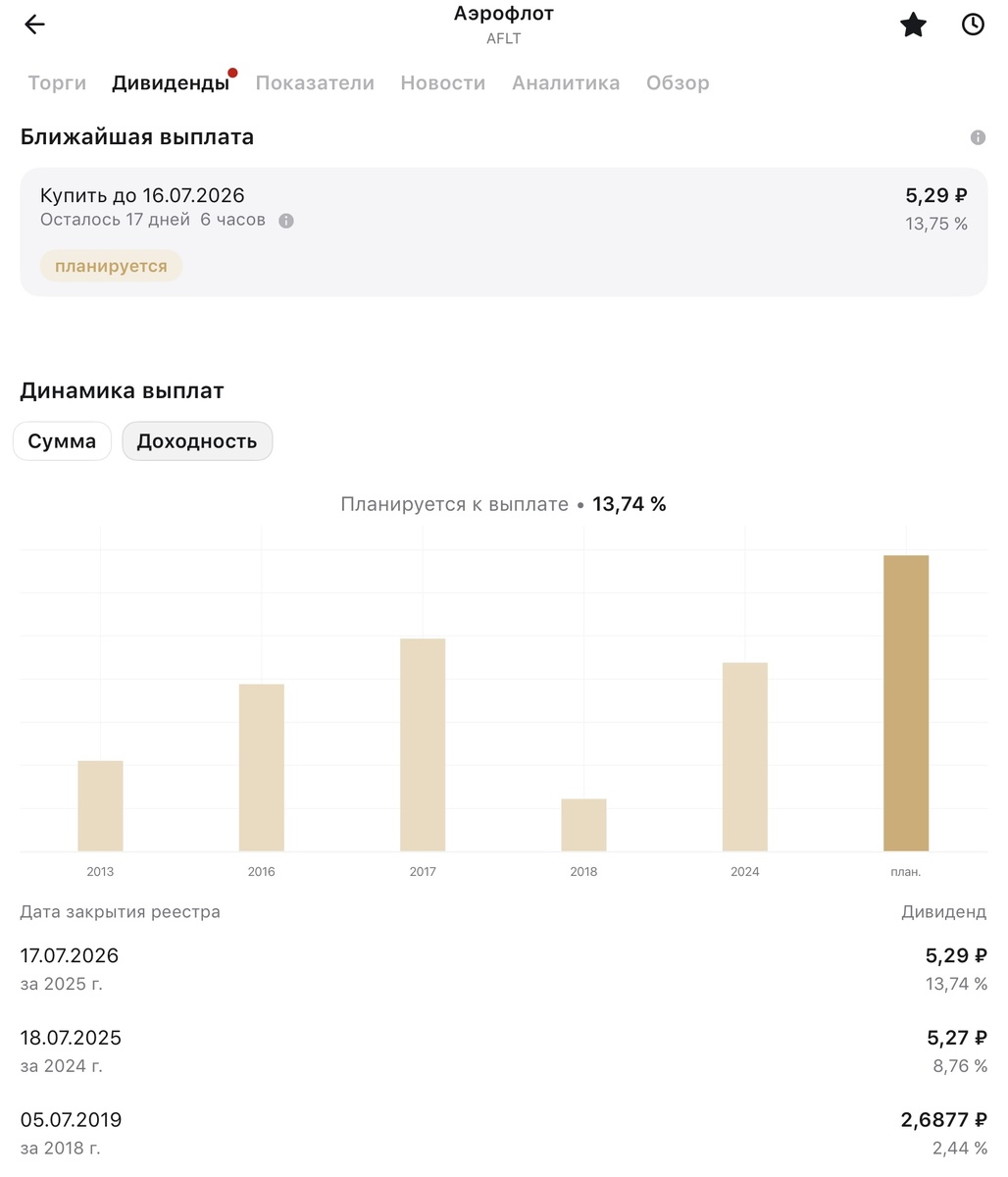Select the 2018 bar in chart
Viewport: 1008px width, 1177px height.
tap(583, 825)
